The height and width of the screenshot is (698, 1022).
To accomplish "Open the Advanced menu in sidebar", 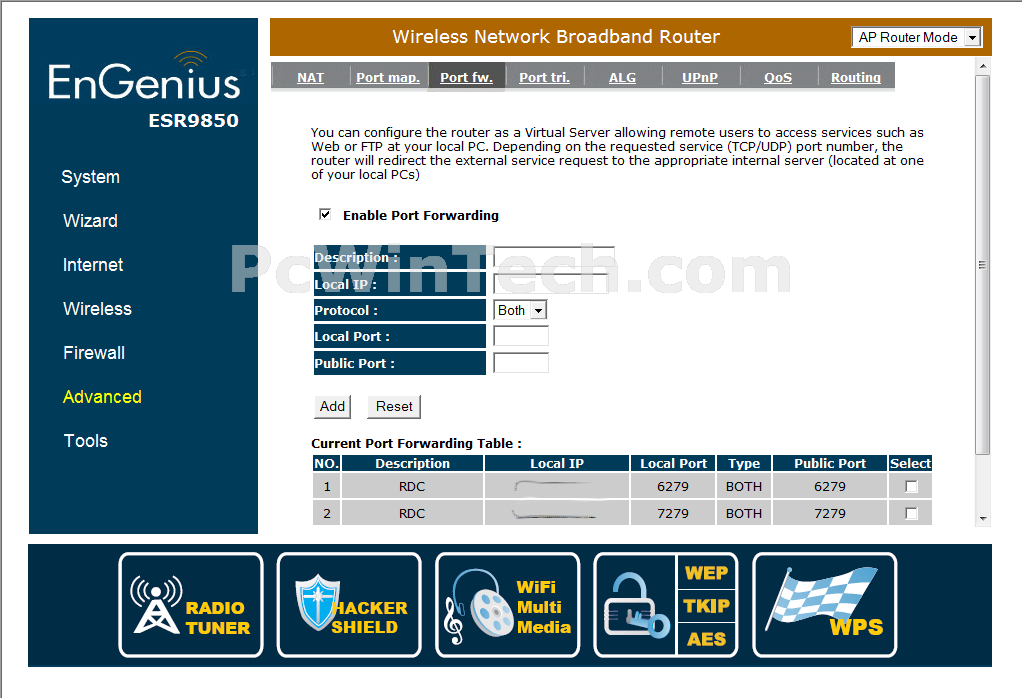I will pyautogui.click(x=102, y=397).
